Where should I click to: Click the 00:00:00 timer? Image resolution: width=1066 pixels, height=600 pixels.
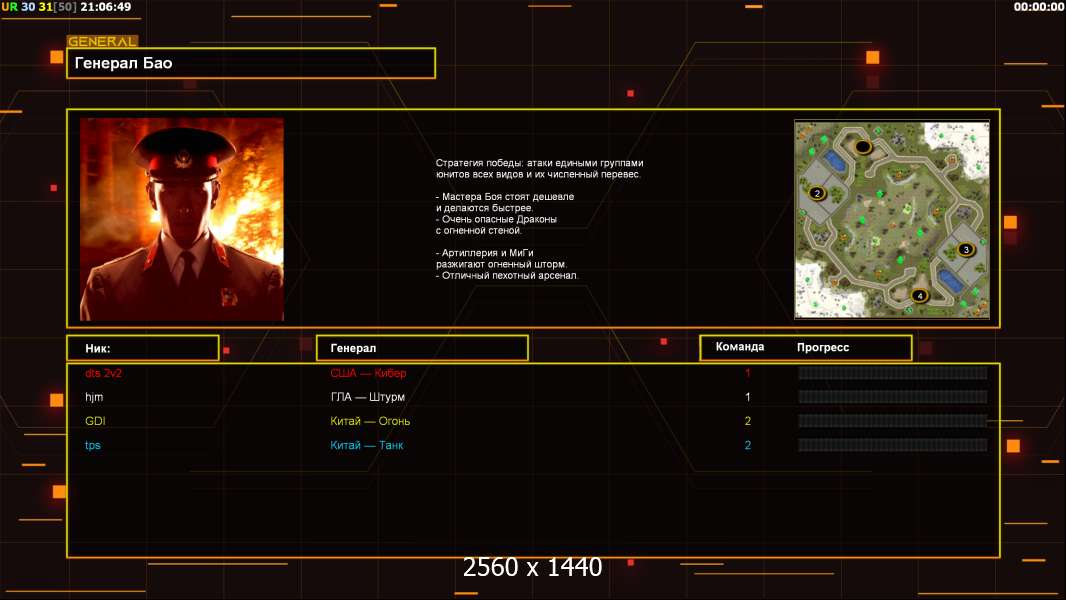tap(1038, 7)
